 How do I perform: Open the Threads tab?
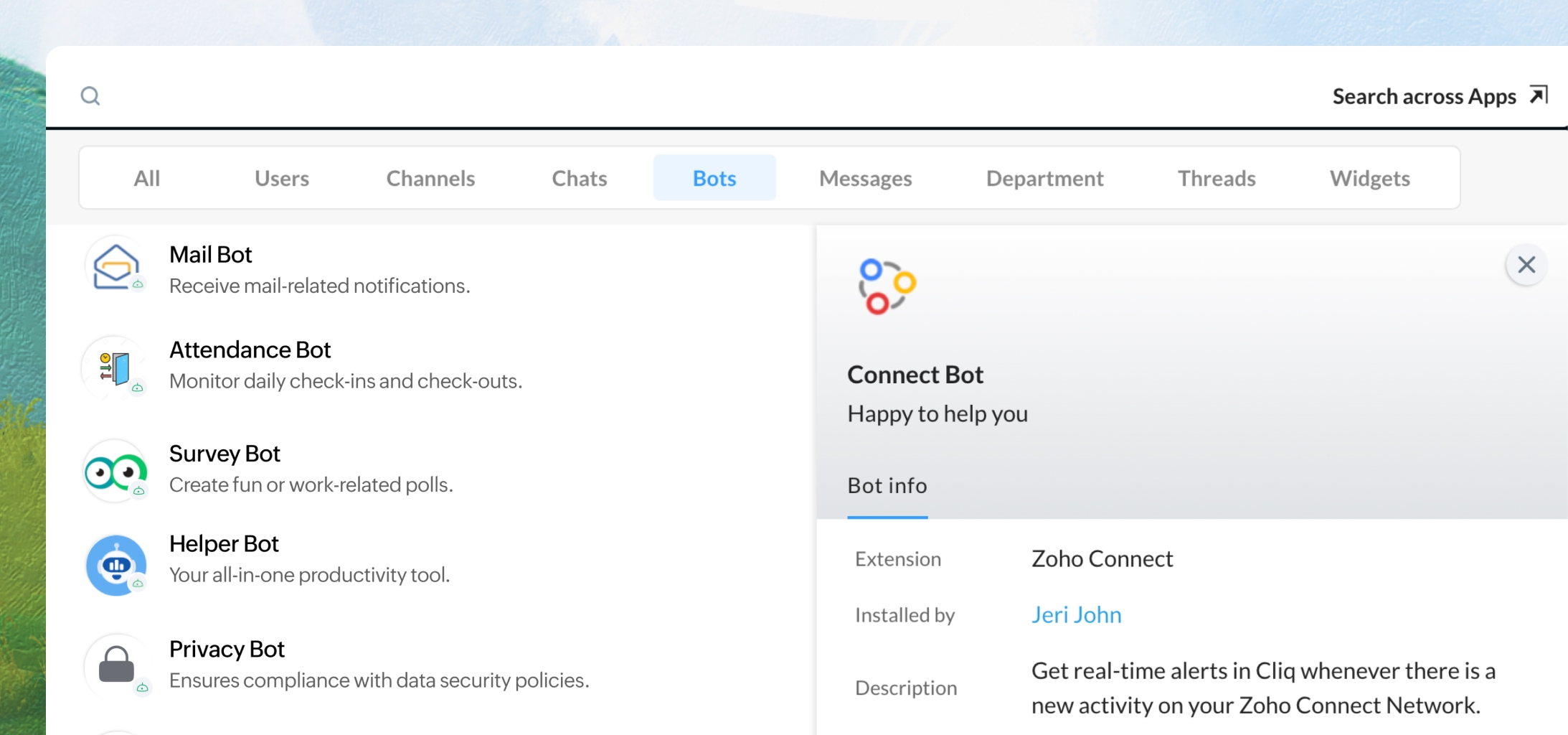(x=1217, y=178)
